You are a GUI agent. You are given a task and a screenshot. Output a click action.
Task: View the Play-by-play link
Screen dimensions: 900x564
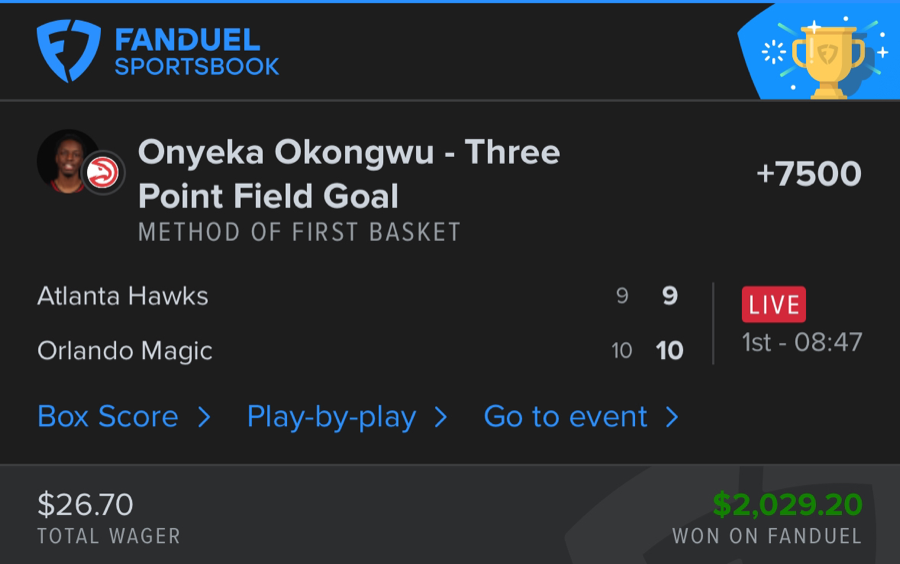[331, 417]
